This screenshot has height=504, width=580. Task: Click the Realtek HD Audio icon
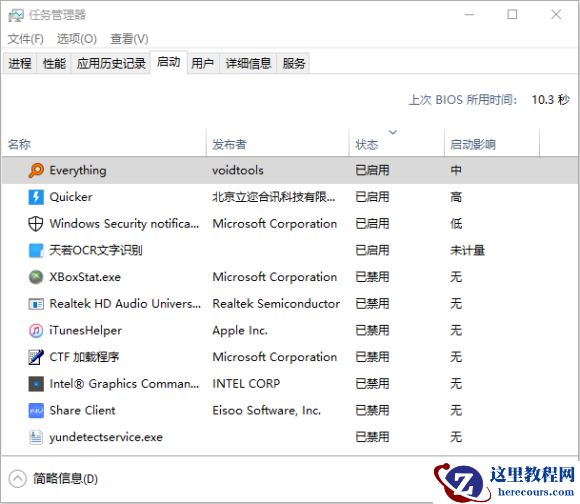click(x=36, y=304)
